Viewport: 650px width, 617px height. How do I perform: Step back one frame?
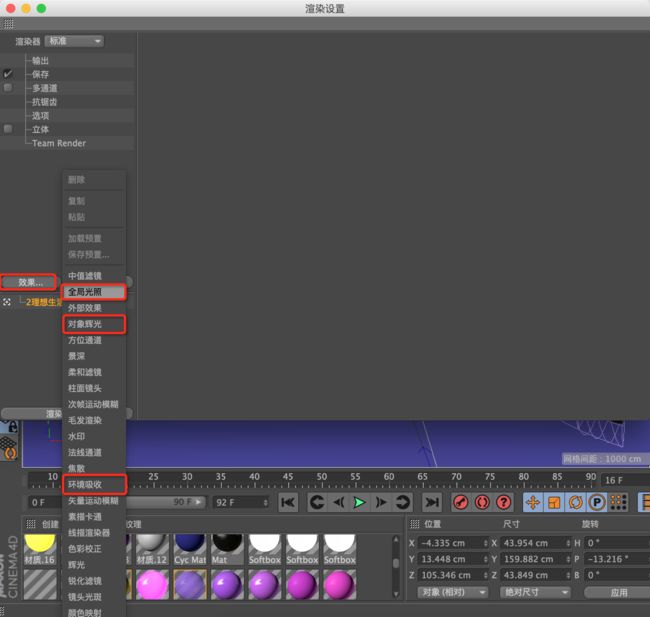point(339,503)
